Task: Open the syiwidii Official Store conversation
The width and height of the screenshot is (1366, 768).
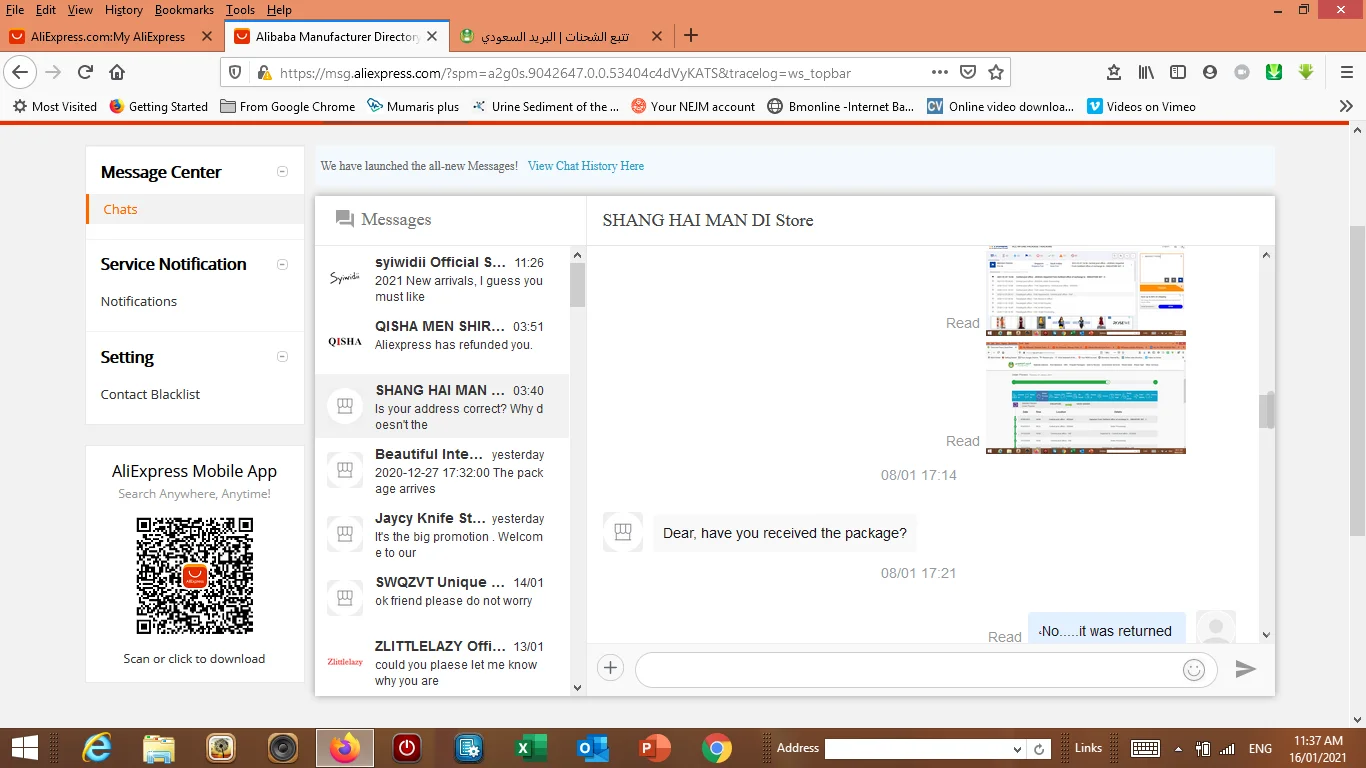Action: tap(442, 278)
